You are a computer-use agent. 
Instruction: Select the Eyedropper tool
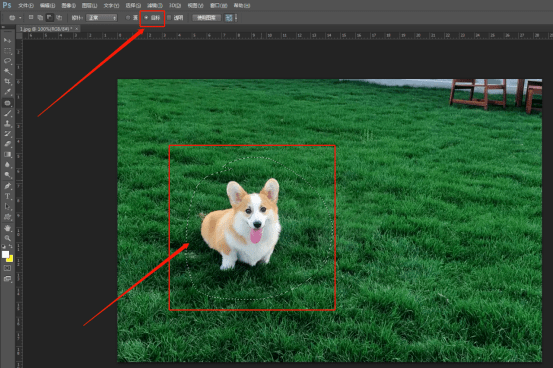point(7,92)
